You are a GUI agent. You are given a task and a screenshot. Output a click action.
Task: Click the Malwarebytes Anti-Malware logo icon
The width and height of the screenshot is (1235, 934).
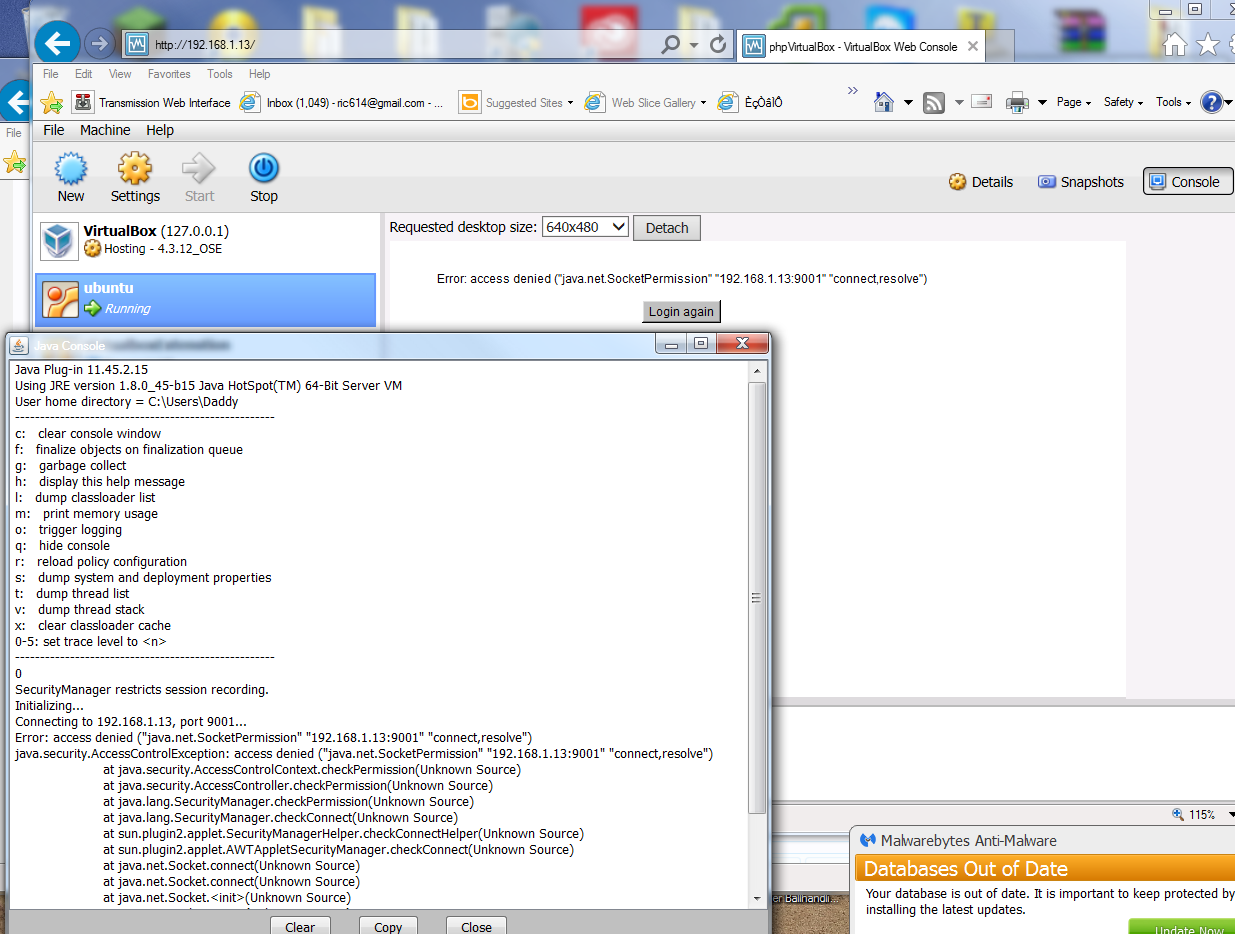point(866,840)
